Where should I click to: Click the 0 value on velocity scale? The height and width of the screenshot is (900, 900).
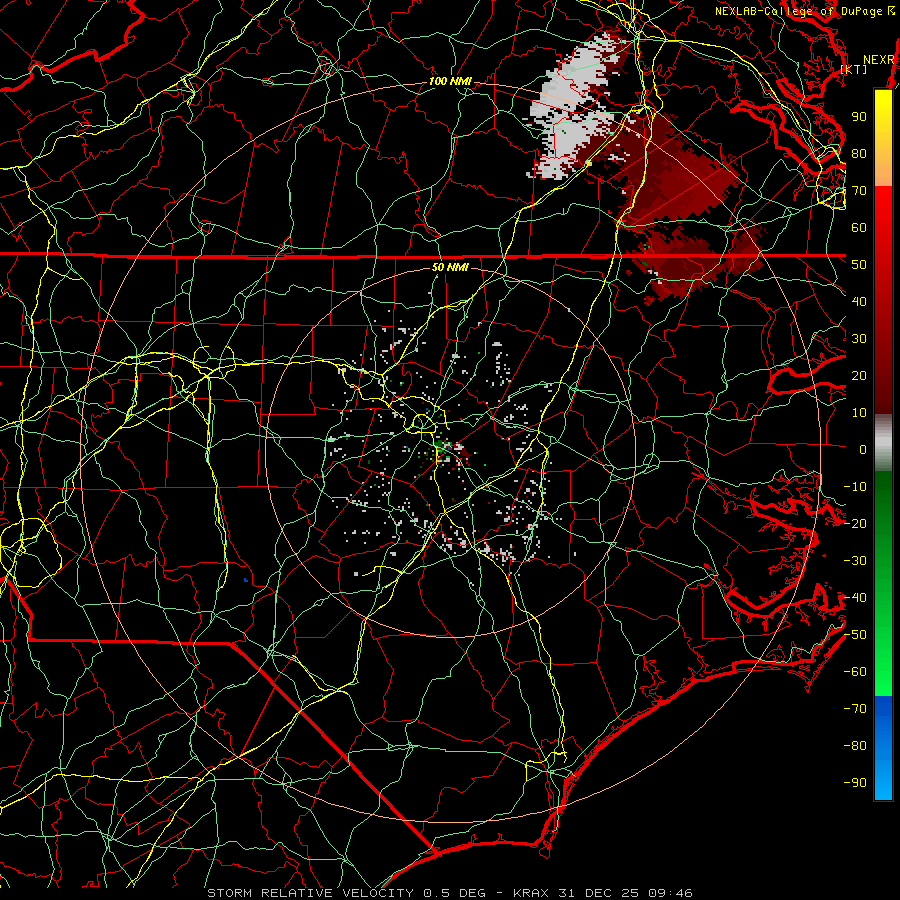coord(863,450)
